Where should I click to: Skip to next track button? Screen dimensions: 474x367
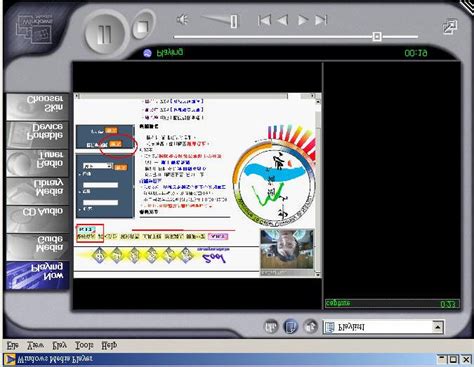point(321,20)
